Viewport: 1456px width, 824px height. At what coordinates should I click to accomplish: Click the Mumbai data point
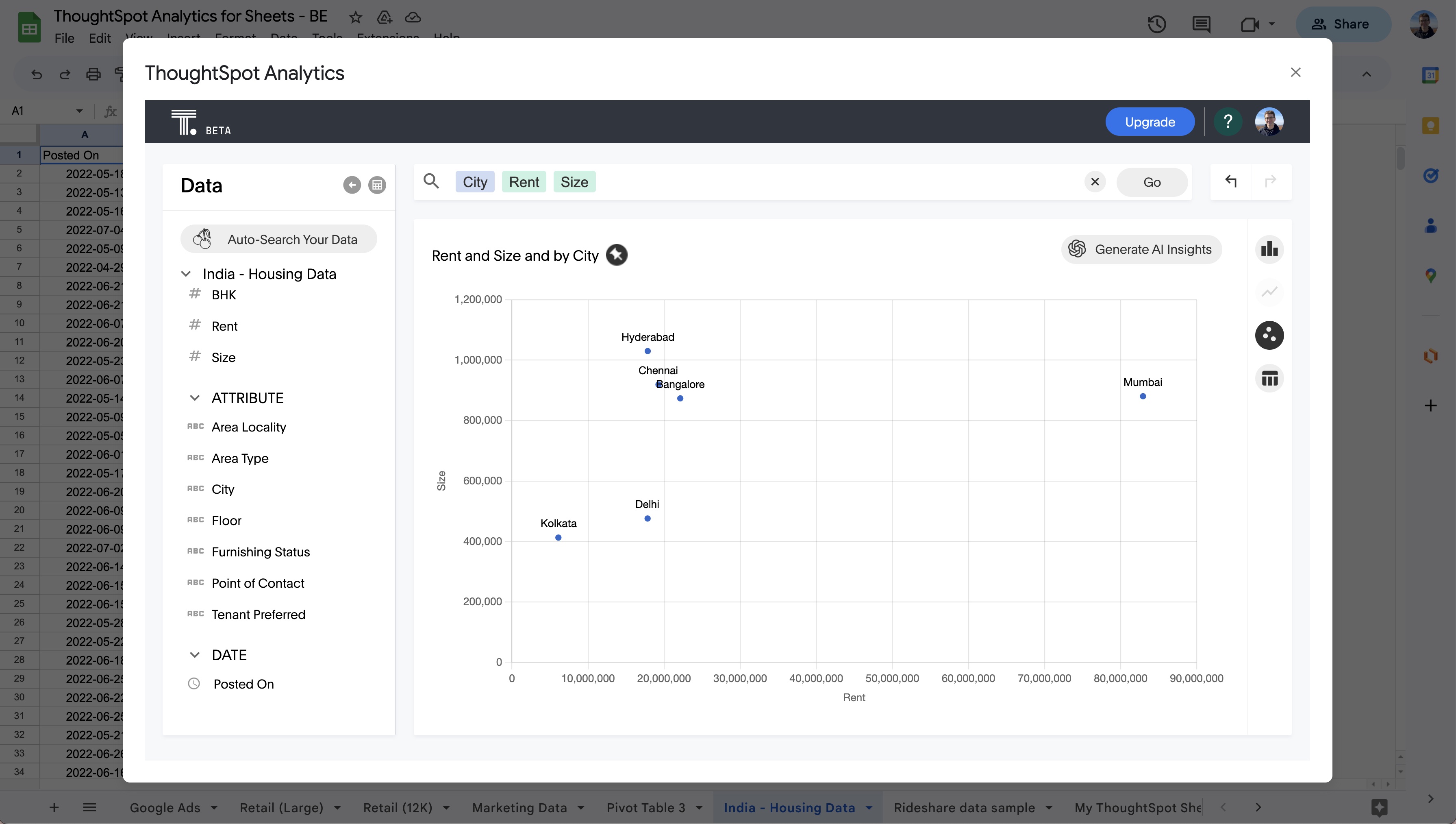click(x=1143, y=396)
